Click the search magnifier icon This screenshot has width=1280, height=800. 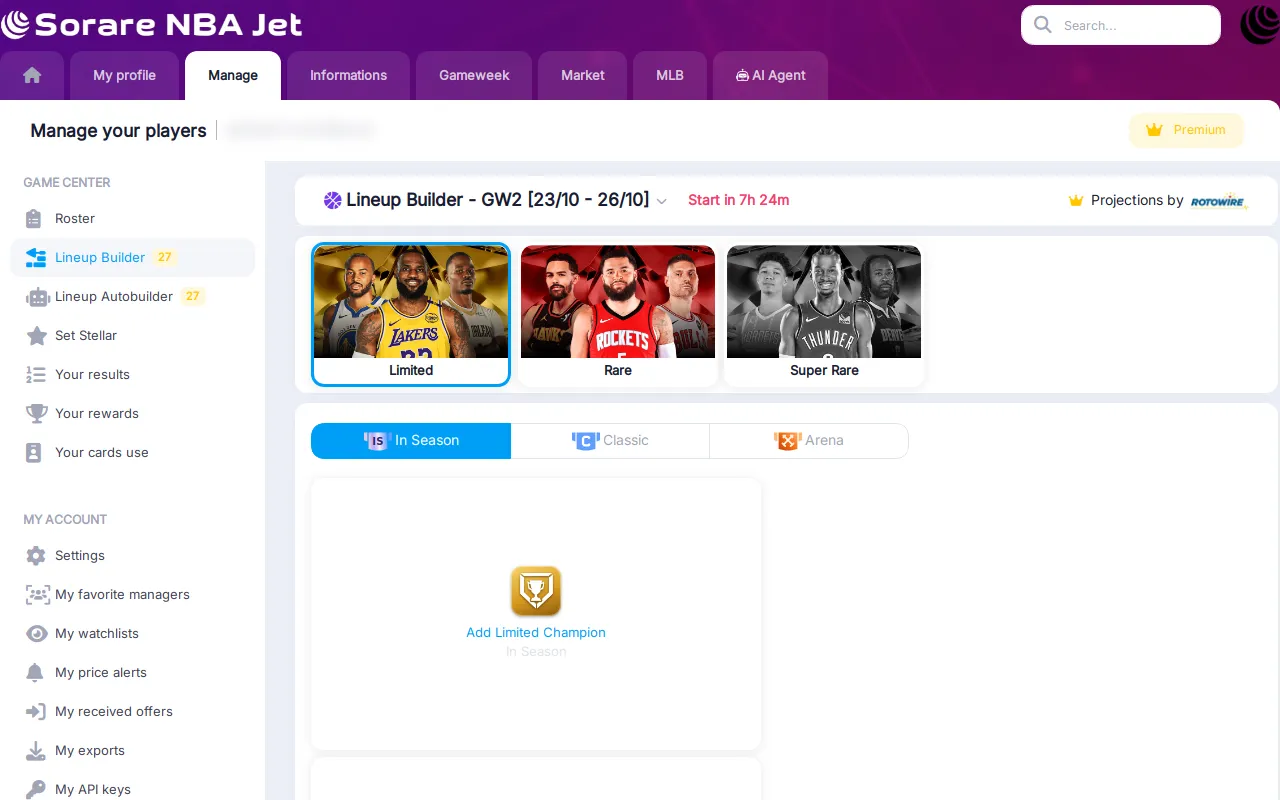point(1043,25)
